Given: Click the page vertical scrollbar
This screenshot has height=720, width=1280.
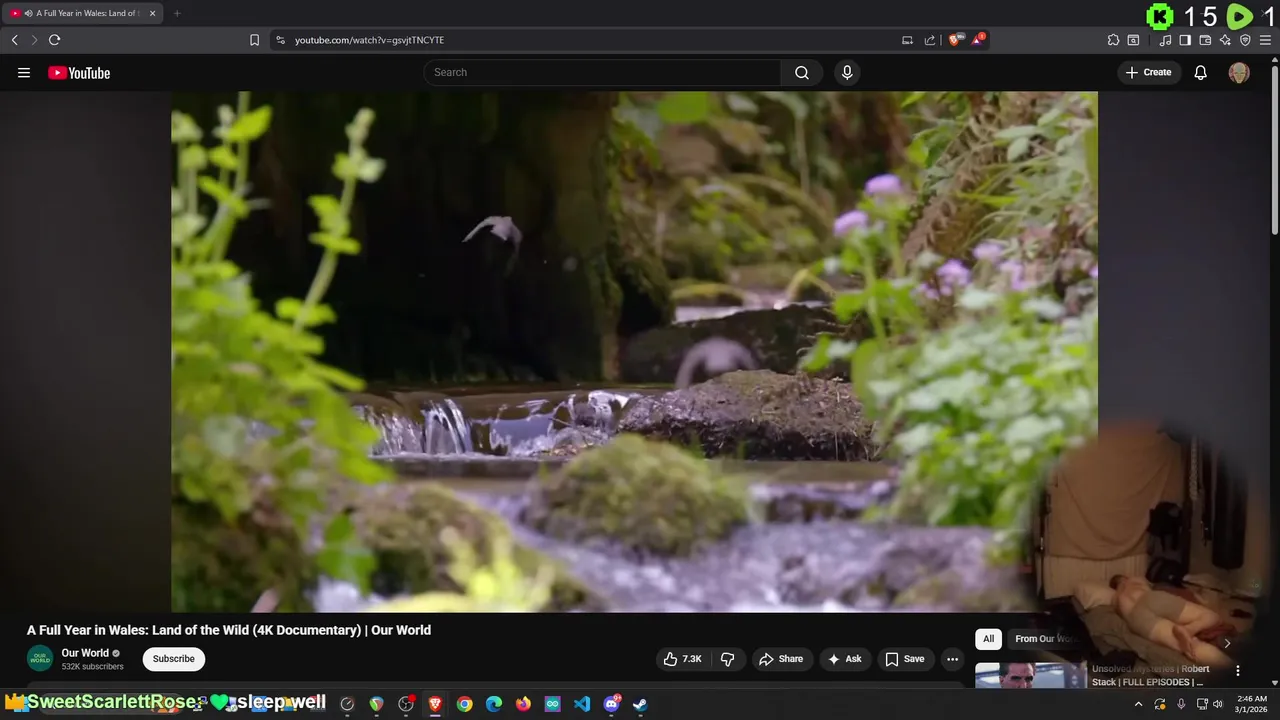Looking at the screenshot, I should 1274,150.
